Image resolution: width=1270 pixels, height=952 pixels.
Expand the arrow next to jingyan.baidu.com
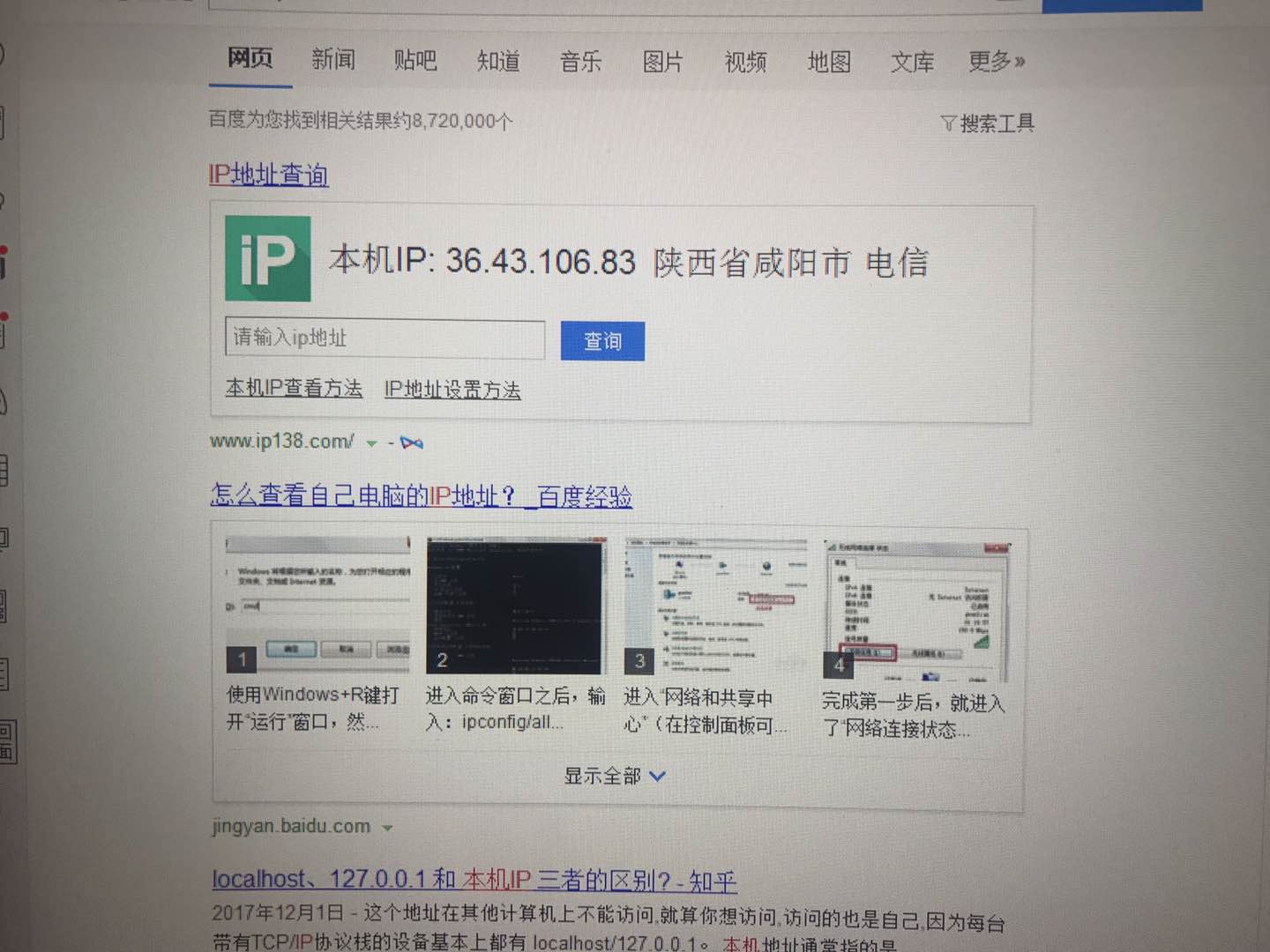click(387, 828)
